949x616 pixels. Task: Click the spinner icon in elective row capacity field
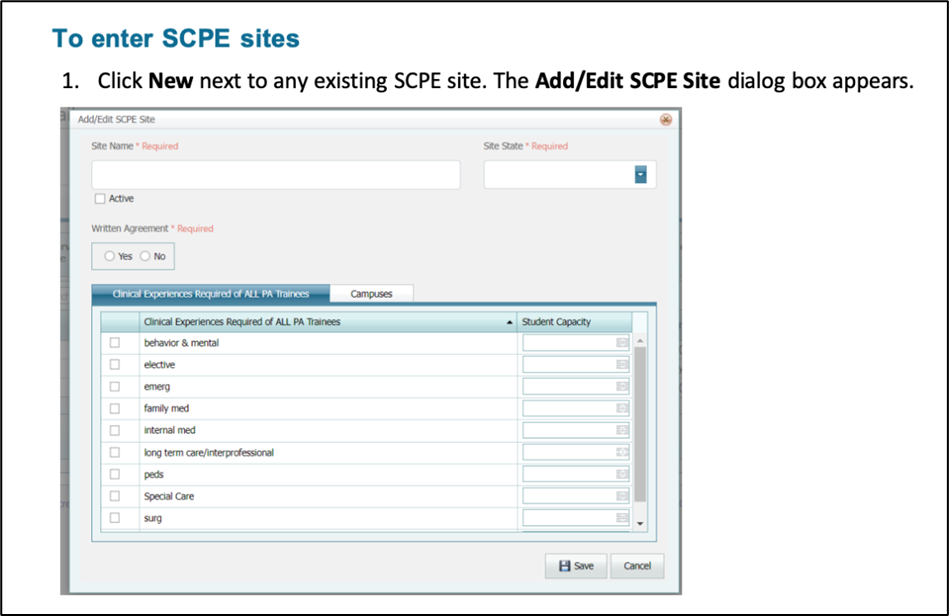623,365
